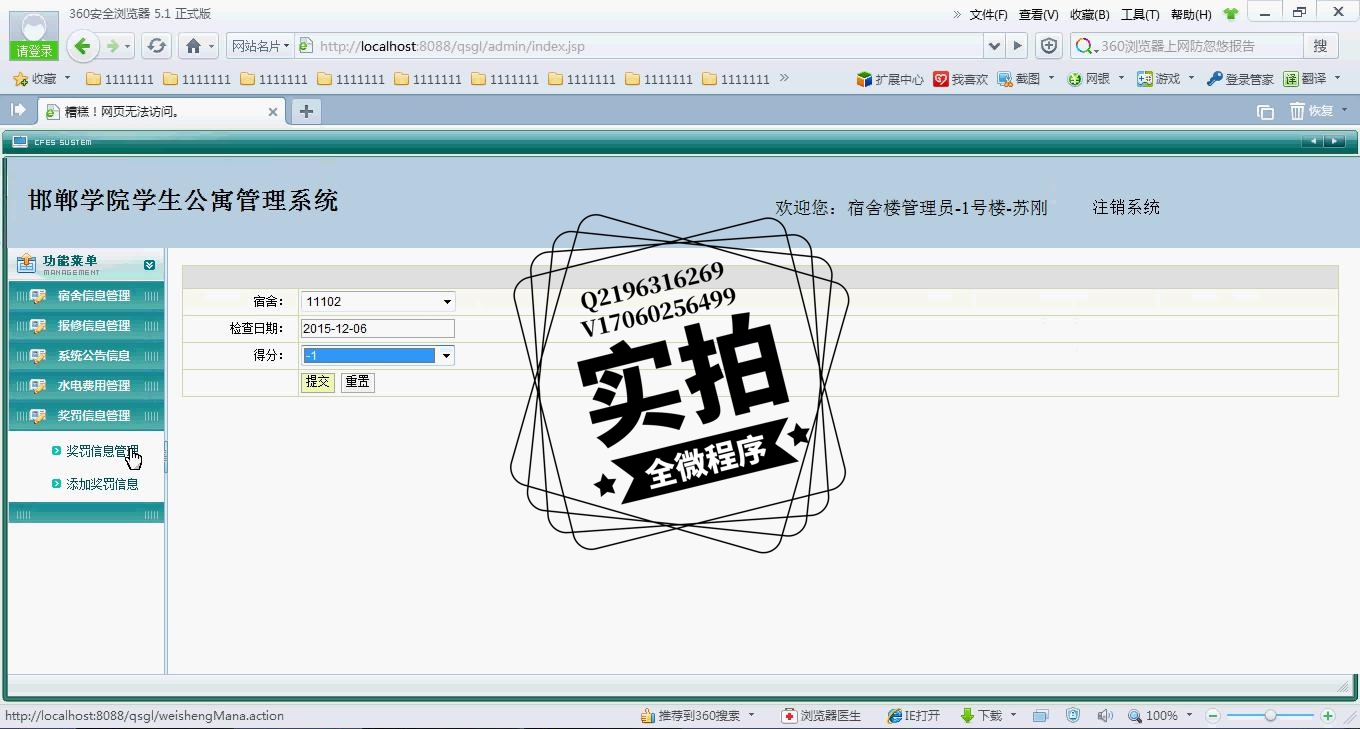Open the 文件(F) menu
This screenshot has width=1360, height=729.
coord(988,14)
